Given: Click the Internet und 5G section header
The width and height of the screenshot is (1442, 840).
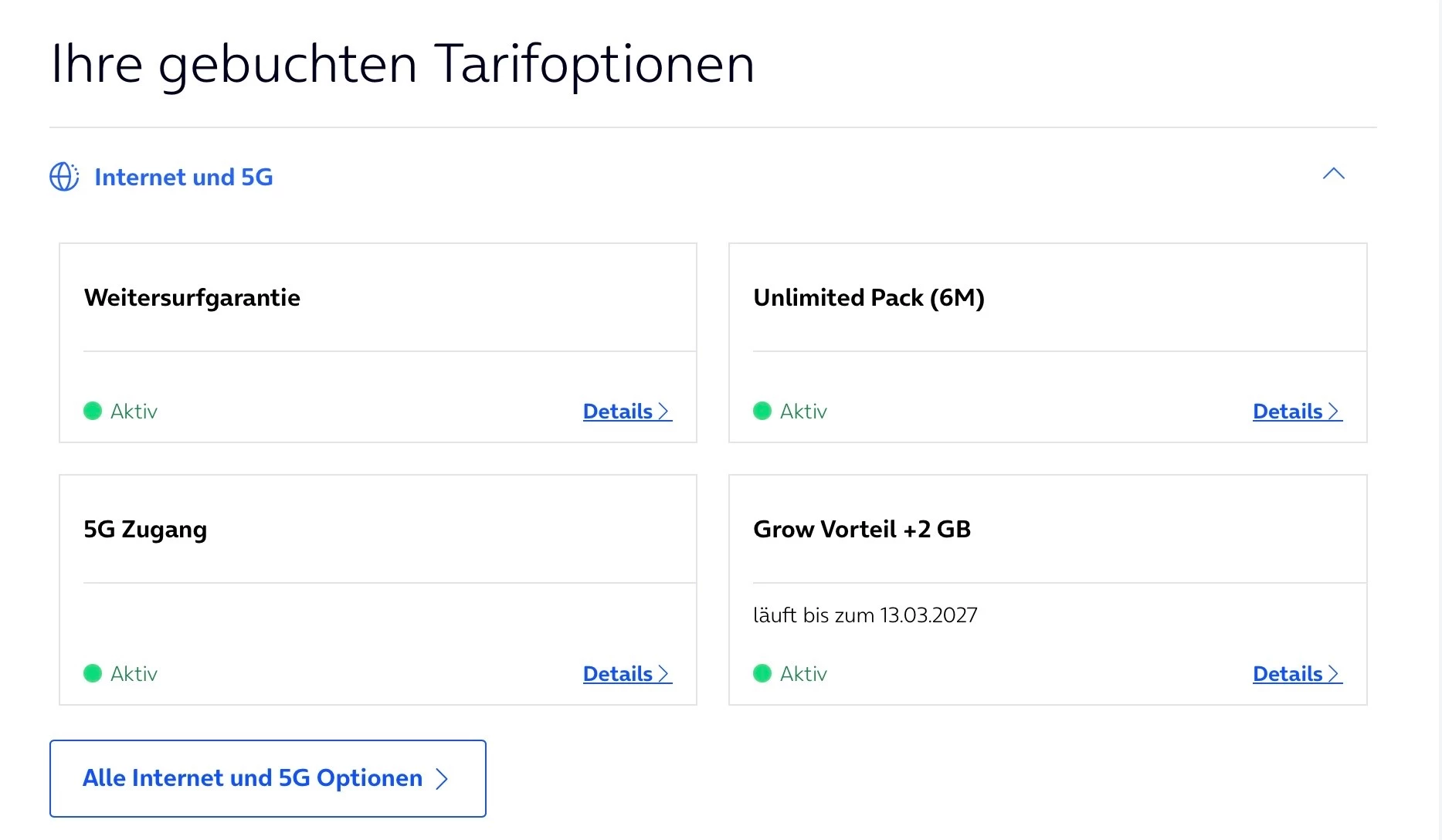Looking at the screenshot, I should (x=183, y=177).
